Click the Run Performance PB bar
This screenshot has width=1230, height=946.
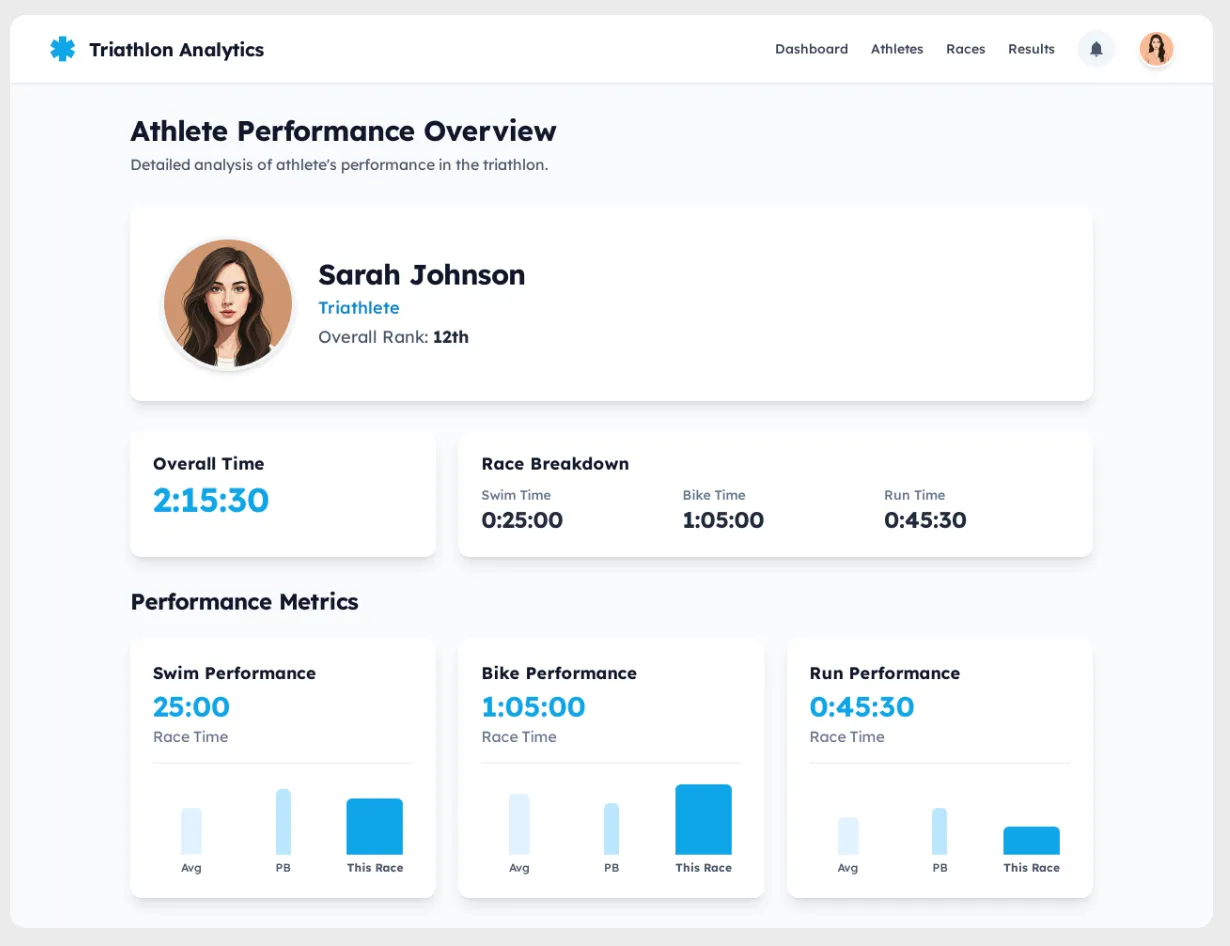tap(939, 832)
